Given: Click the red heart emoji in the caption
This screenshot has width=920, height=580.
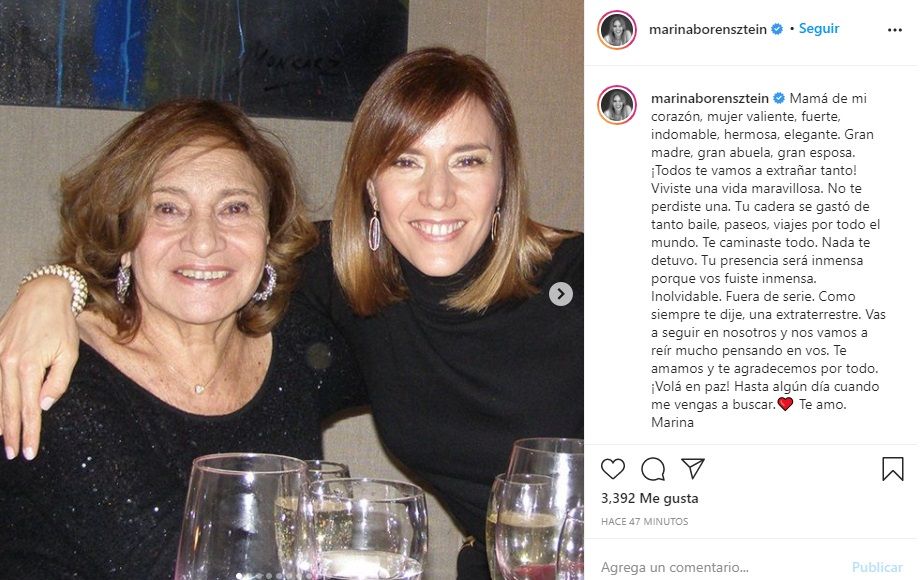Looking at the screenshot, I should pyautogui.click(x=785, y=404).
